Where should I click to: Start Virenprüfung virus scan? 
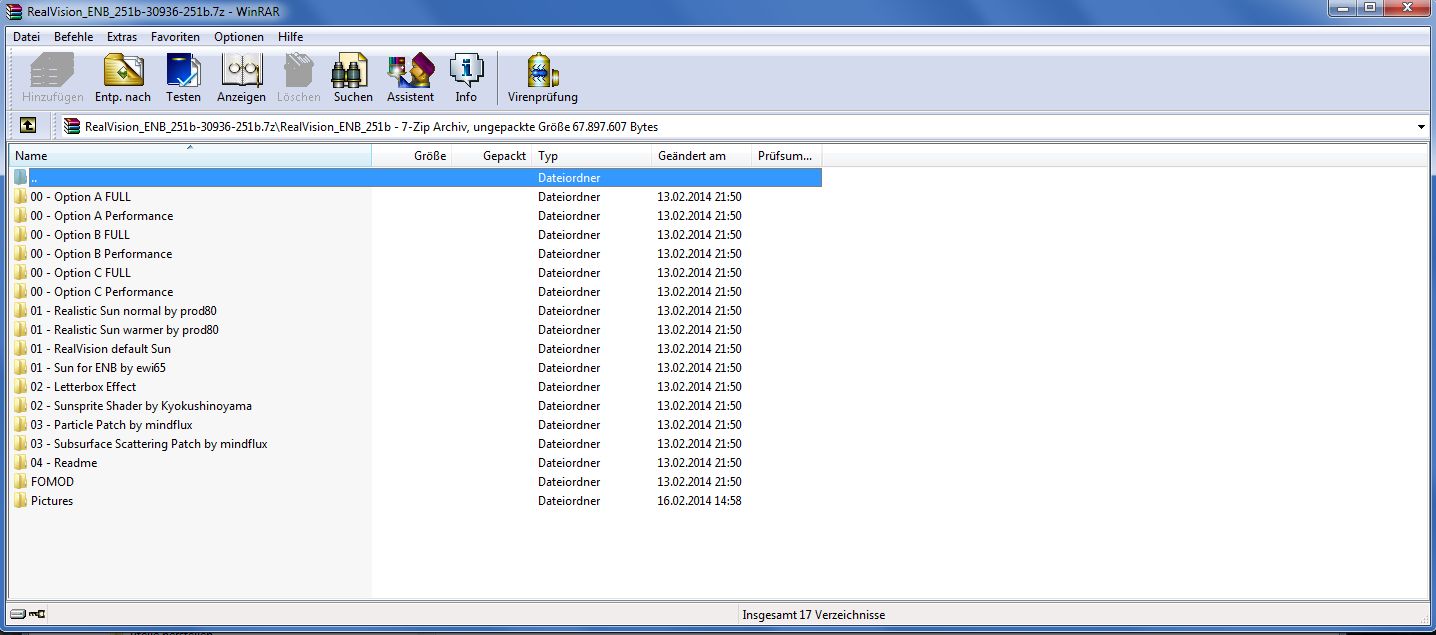tap(543, 77)
